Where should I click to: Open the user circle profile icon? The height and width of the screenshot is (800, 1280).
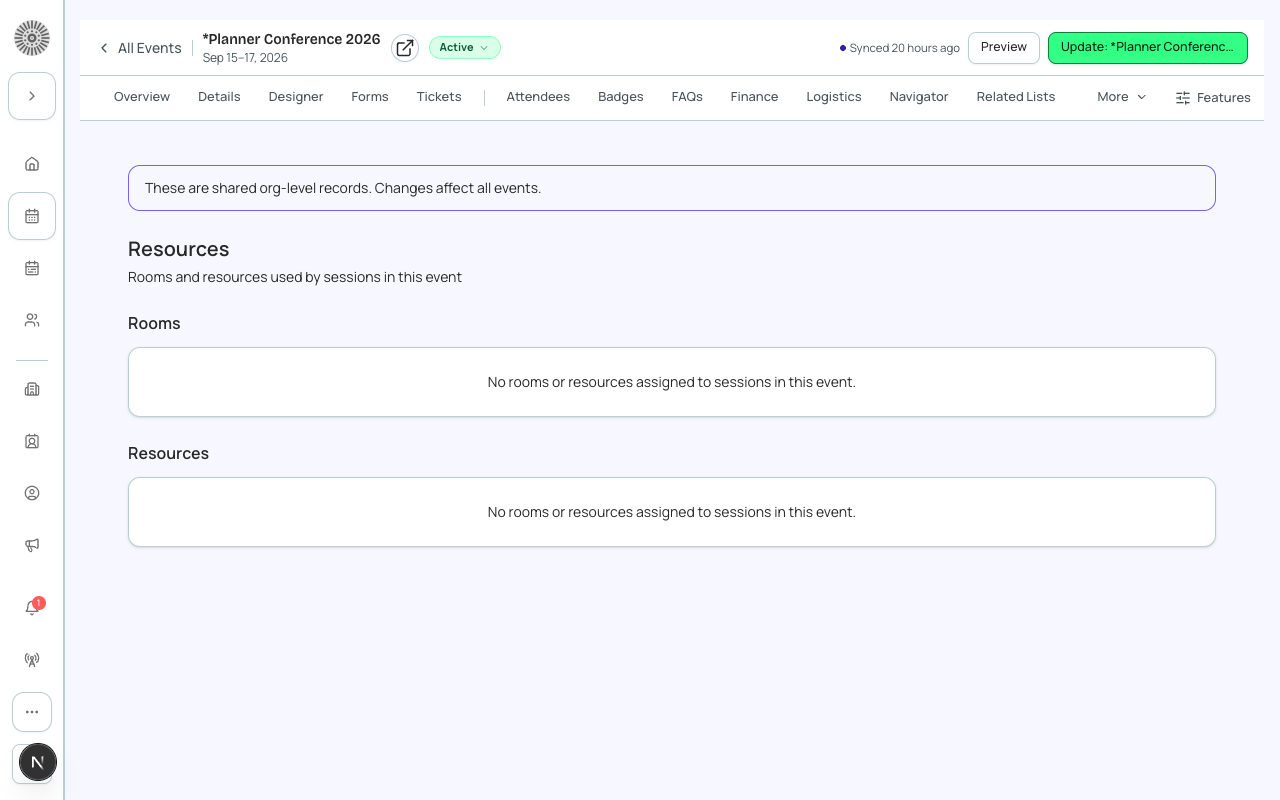click(32, 493)
